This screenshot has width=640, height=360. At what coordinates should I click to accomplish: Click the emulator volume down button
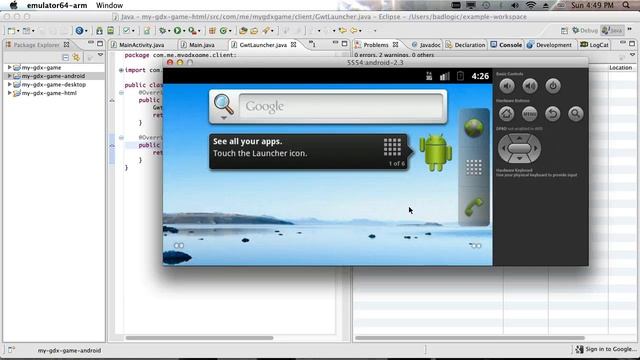507,86
